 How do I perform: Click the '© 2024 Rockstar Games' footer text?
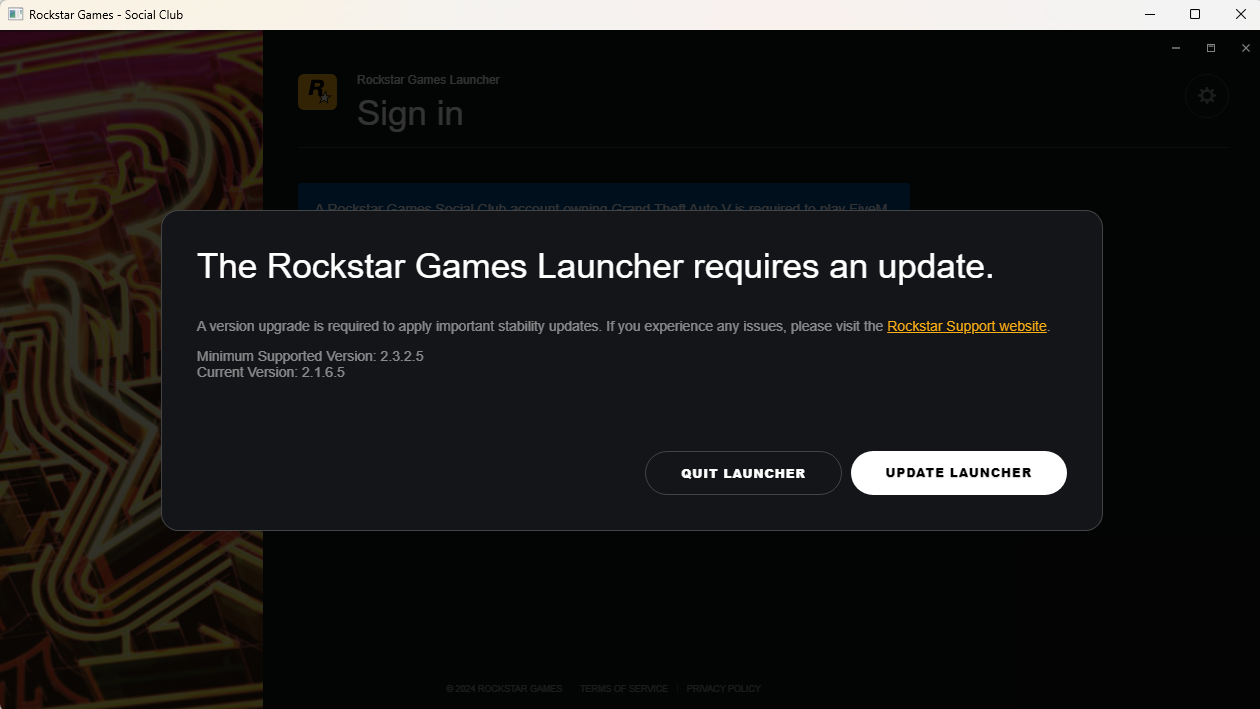click(x=504, y=689)
